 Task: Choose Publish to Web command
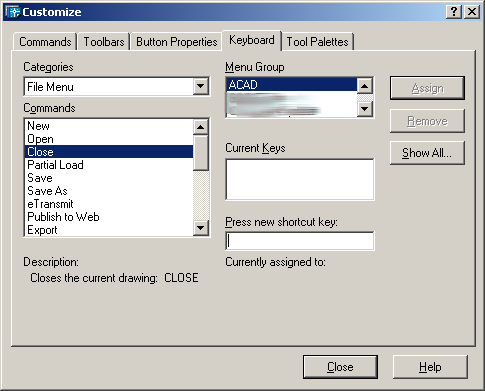(x=109, y=217)
